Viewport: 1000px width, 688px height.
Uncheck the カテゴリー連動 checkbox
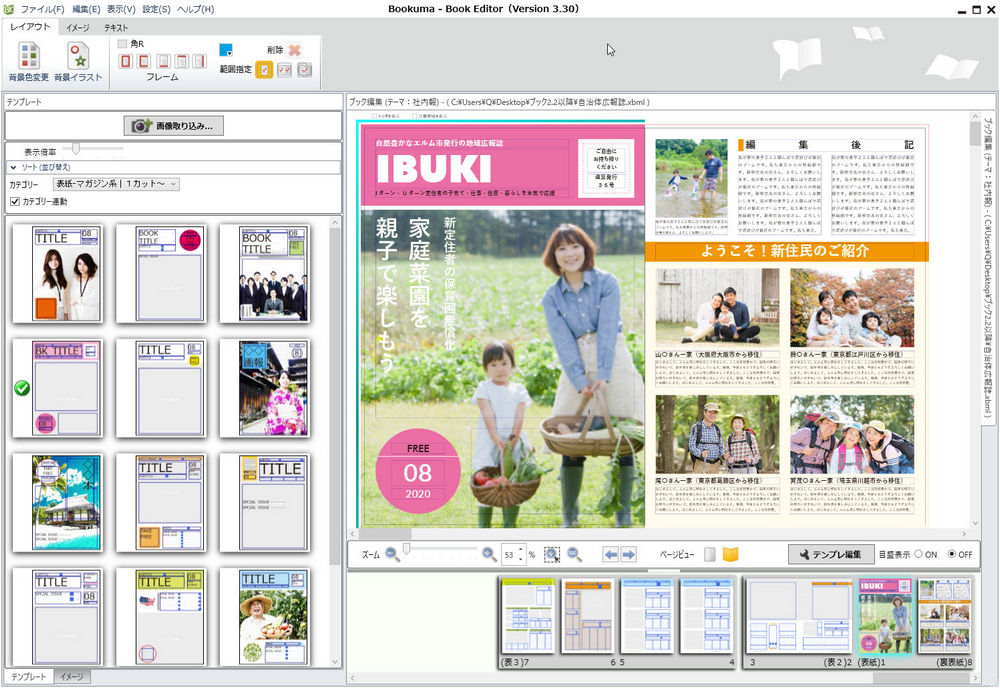click(14, 202)
